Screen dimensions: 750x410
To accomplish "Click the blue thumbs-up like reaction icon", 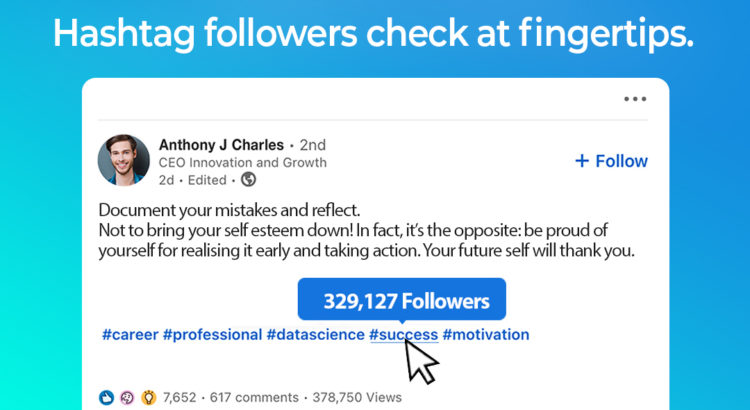I will pos(107,397).
